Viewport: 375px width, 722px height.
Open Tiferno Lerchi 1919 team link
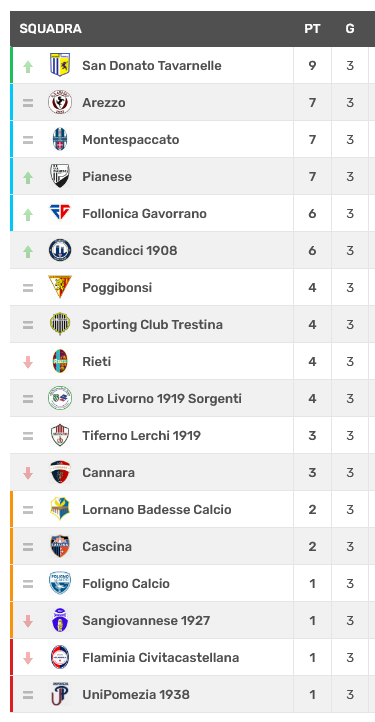141,435
